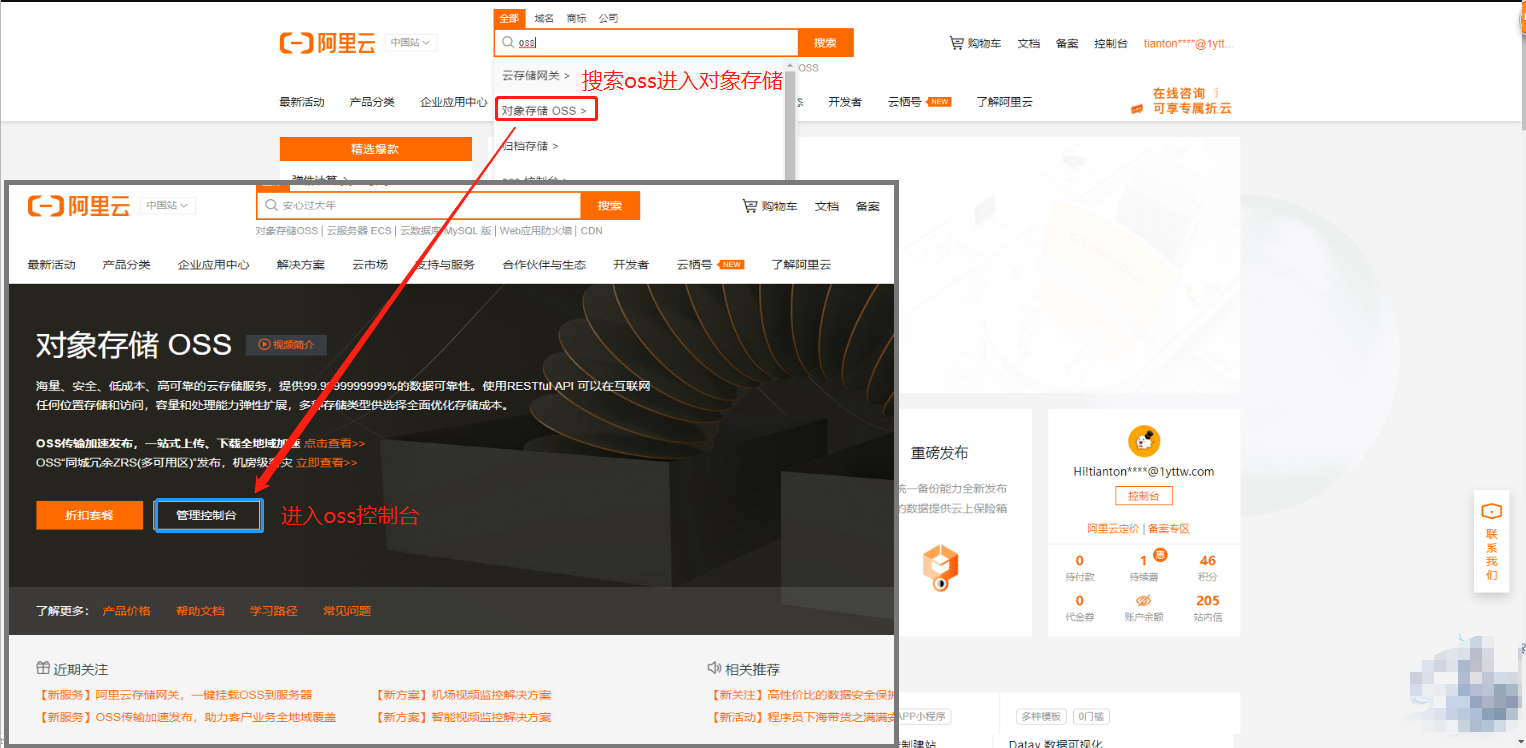Select the 公司 search tab
The image size is (1526, 748).
(x=608, y=18)
